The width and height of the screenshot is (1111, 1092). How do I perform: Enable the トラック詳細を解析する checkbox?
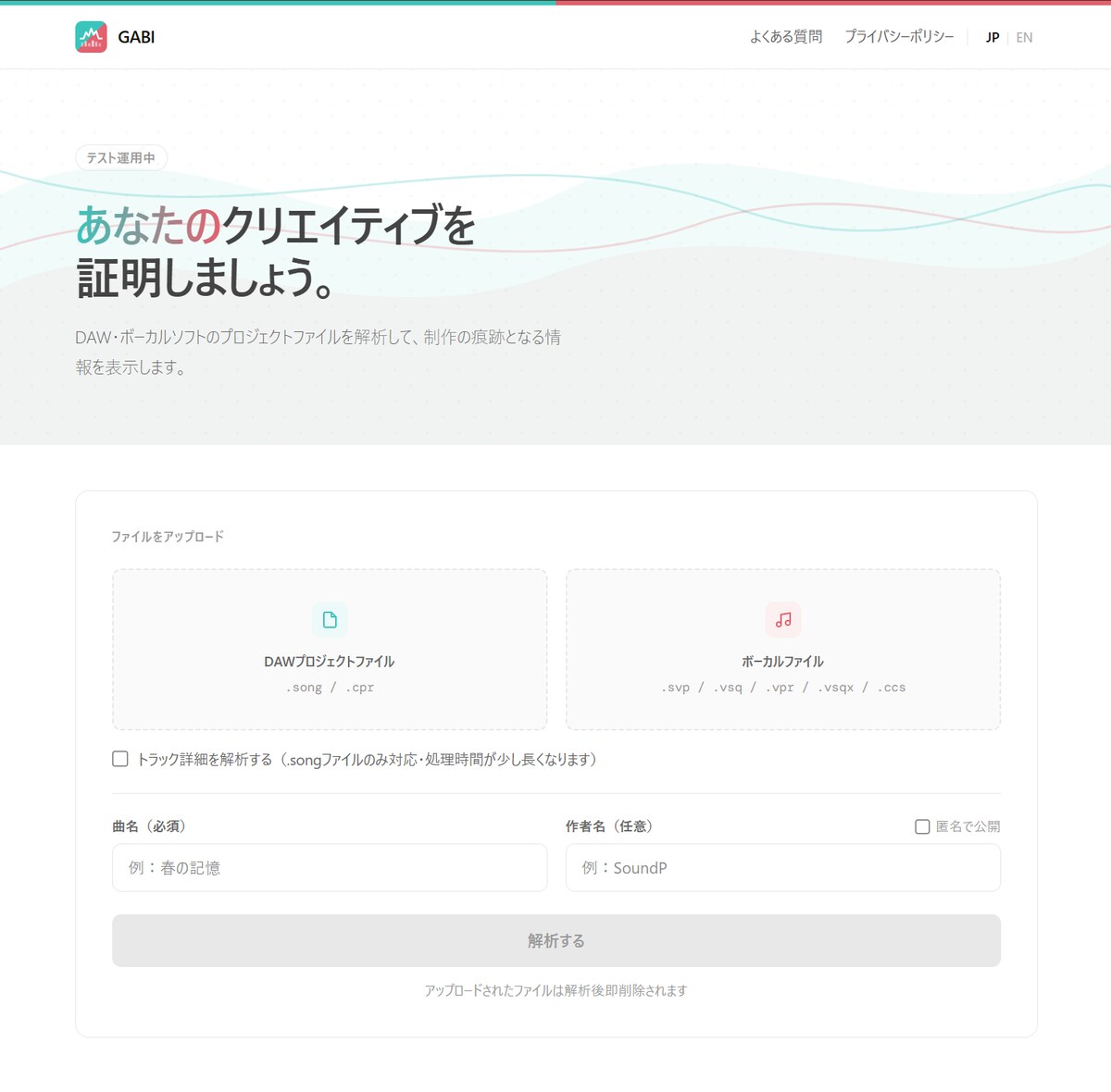(x=120, y=759)
